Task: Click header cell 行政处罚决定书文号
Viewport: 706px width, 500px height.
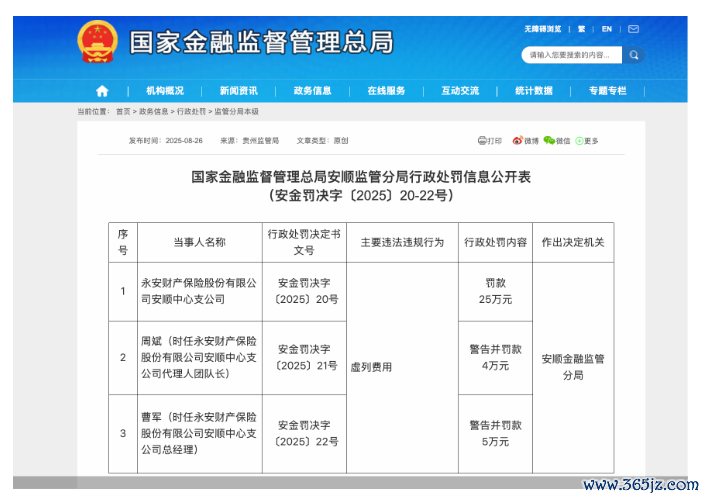Action: point(304,242)
